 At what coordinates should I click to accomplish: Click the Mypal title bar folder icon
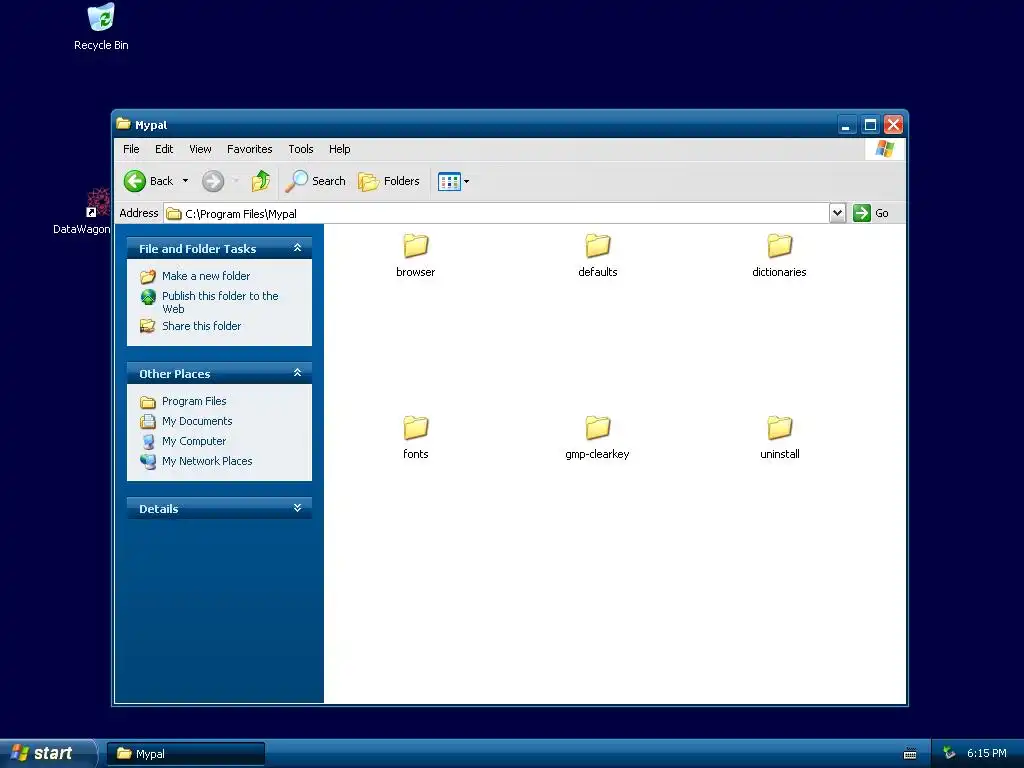coord(123,124)
